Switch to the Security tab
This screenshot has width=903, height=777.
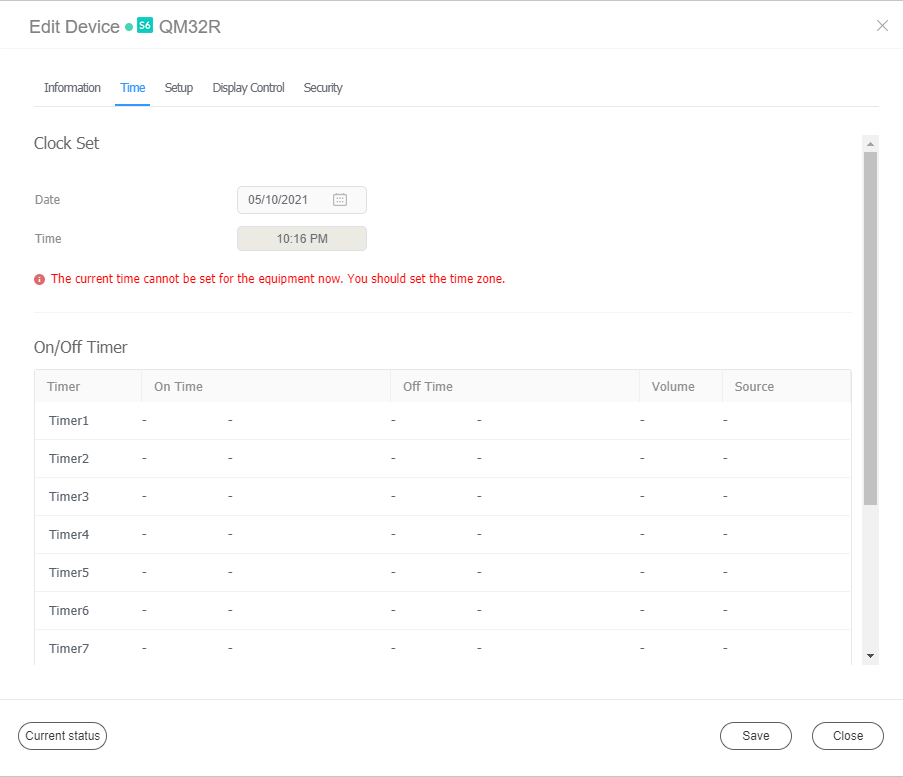322,87
